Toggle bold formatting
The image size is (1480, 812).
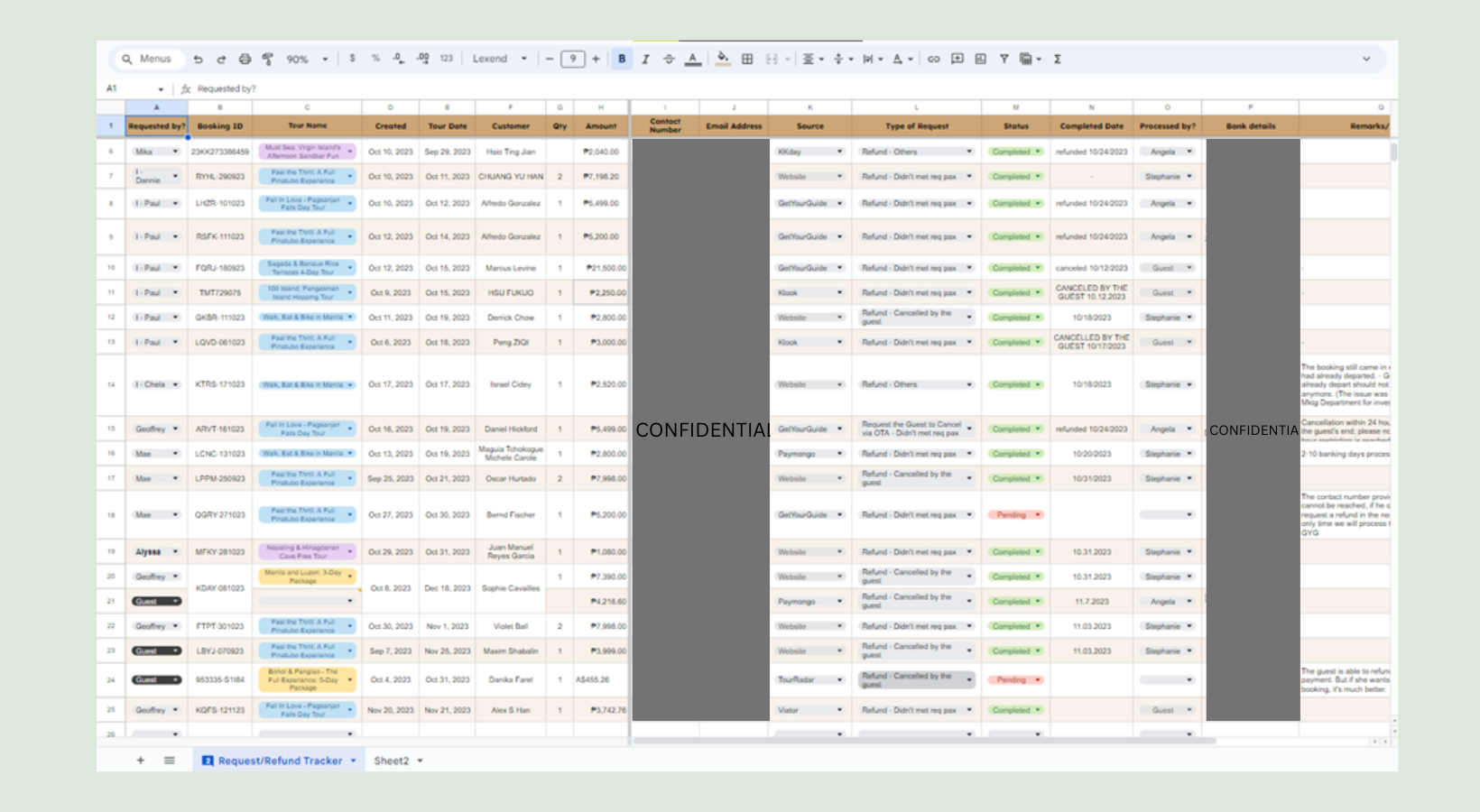[x=622, y=59]
